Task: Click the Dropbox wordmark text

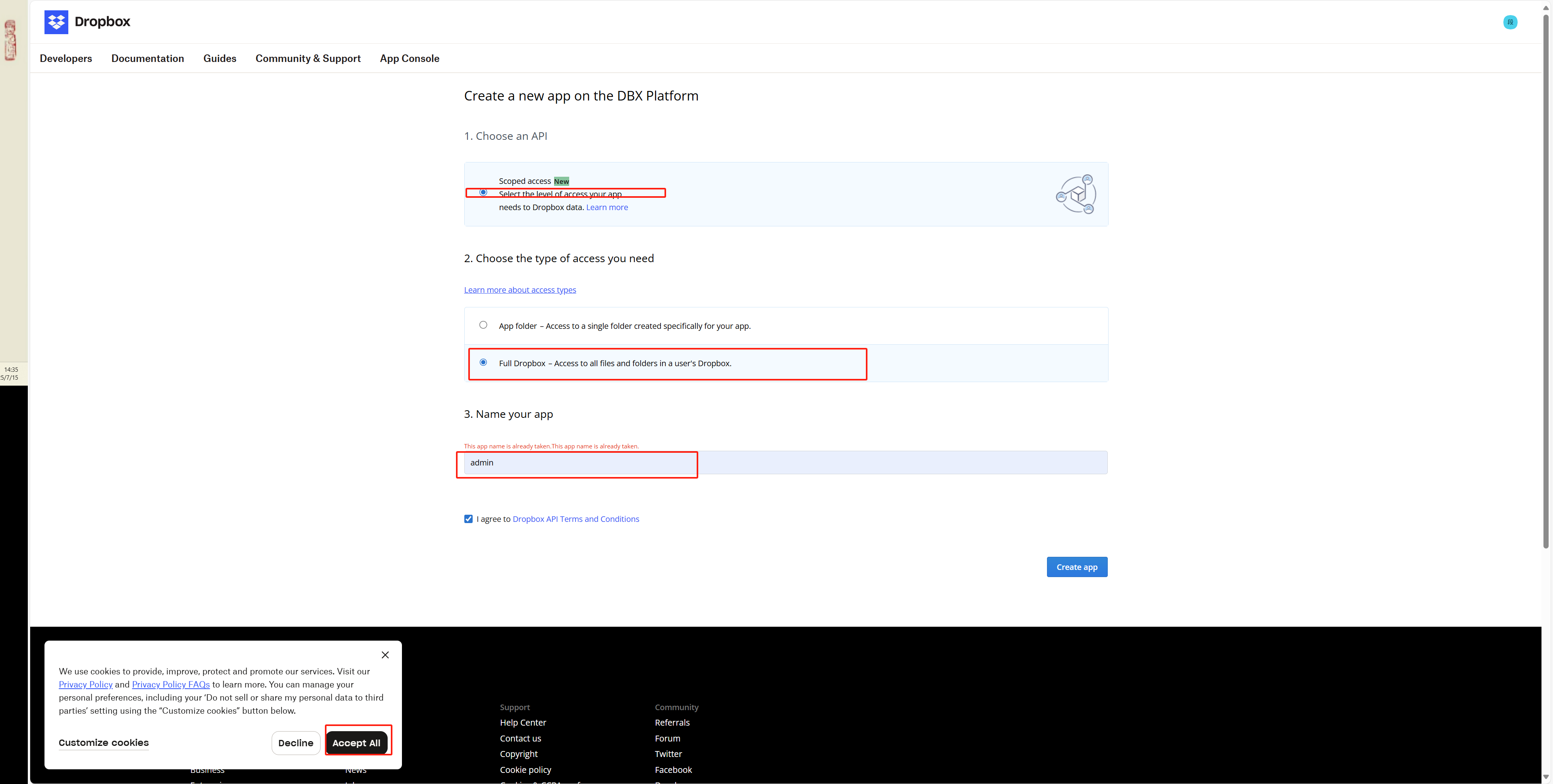Action: [102, 22]
